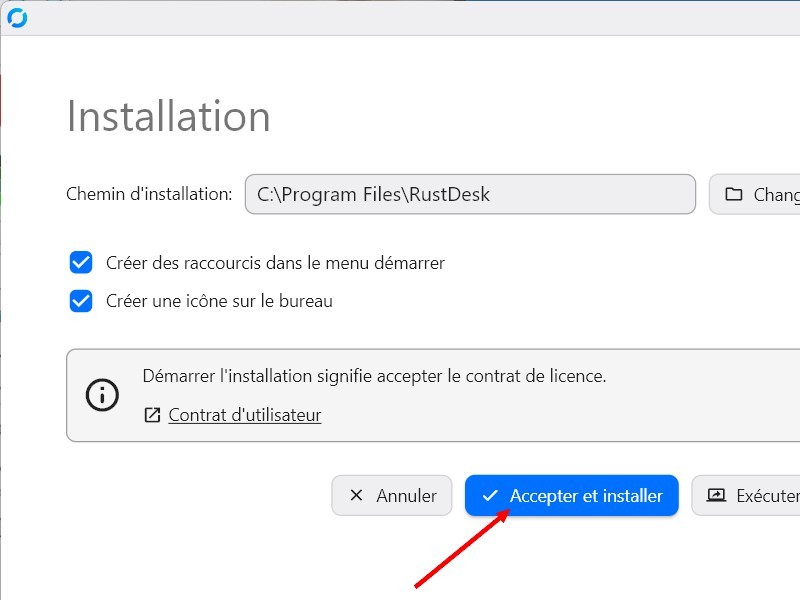The width and height of the screenshot is (800, 600).
Task: Click the screen icon on the Exécuter button
Action: 716,495
